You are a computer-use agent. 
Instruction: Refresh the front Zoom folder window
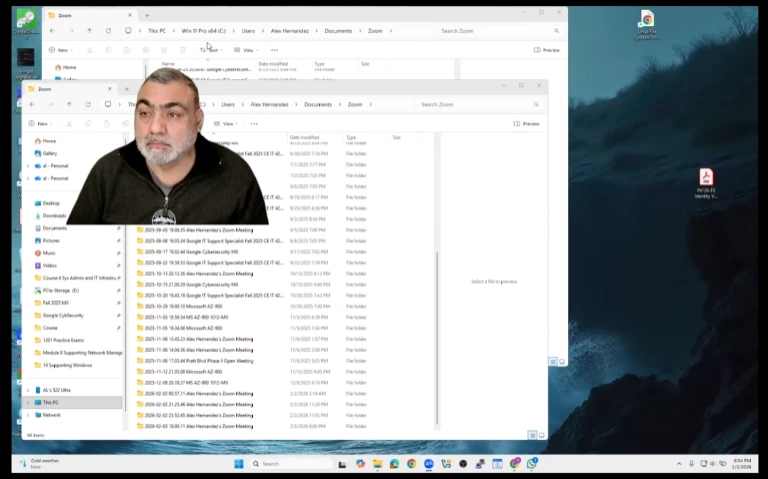point(88,104)
